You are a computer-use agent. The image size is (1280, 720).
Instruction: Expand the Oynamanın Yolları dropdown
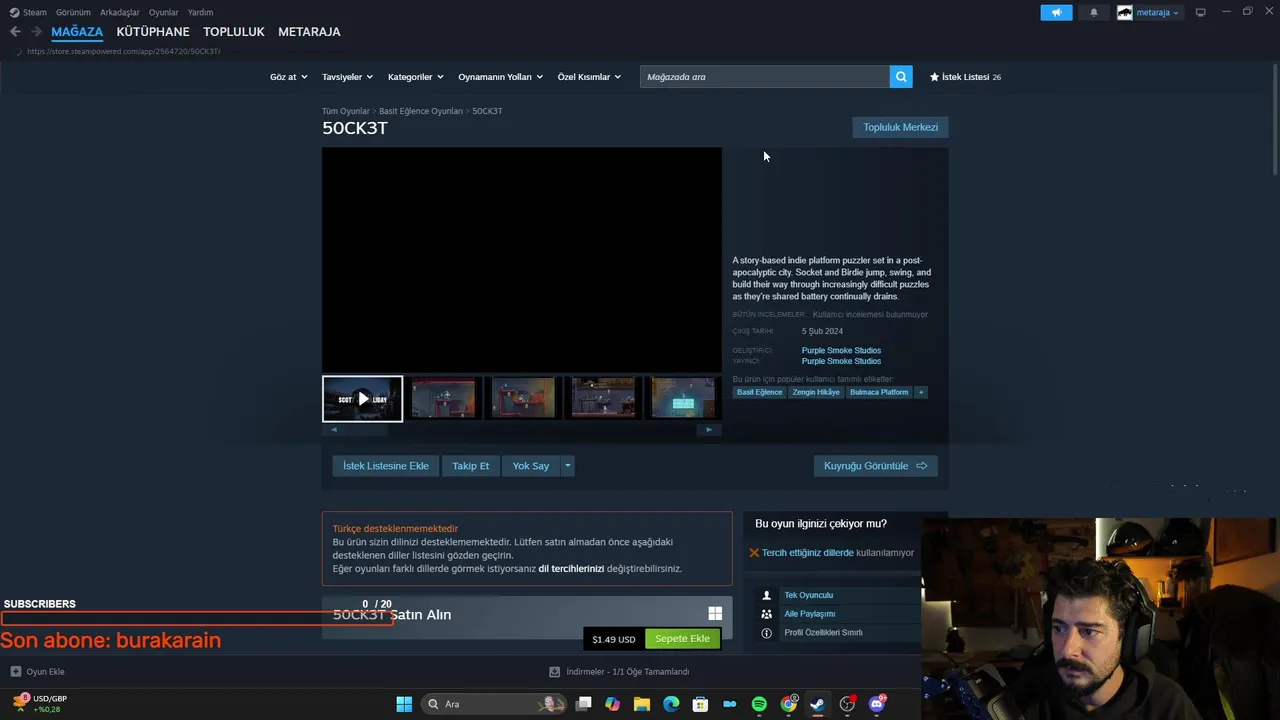click(500, 77)
